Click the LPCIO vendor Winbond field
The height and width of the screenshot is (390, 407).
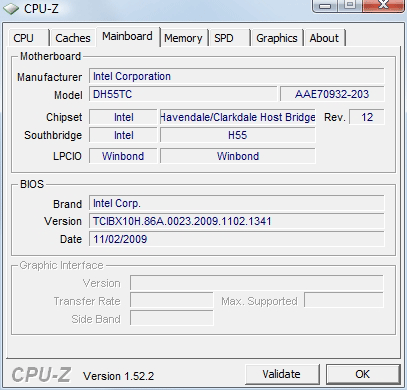pyautogui.click(x=123, y=156)
